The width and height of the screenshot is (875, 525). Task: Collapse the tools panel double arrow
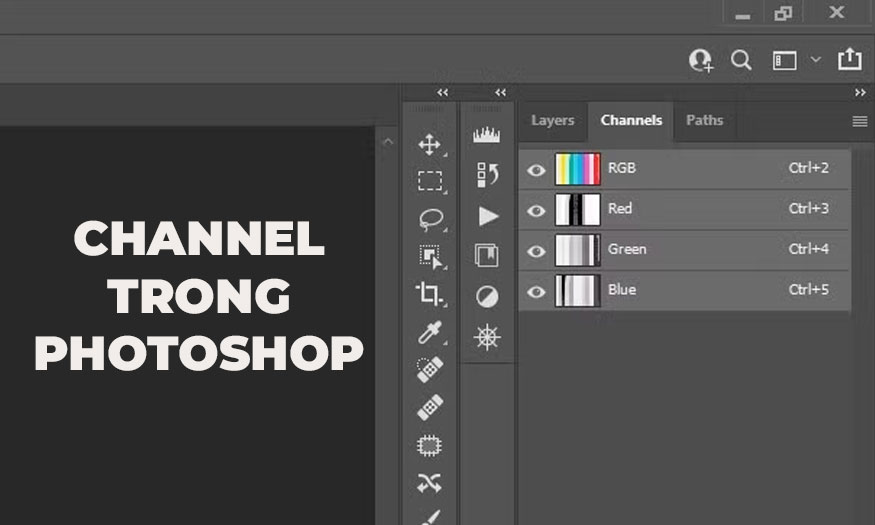click(x=443, y=93)
